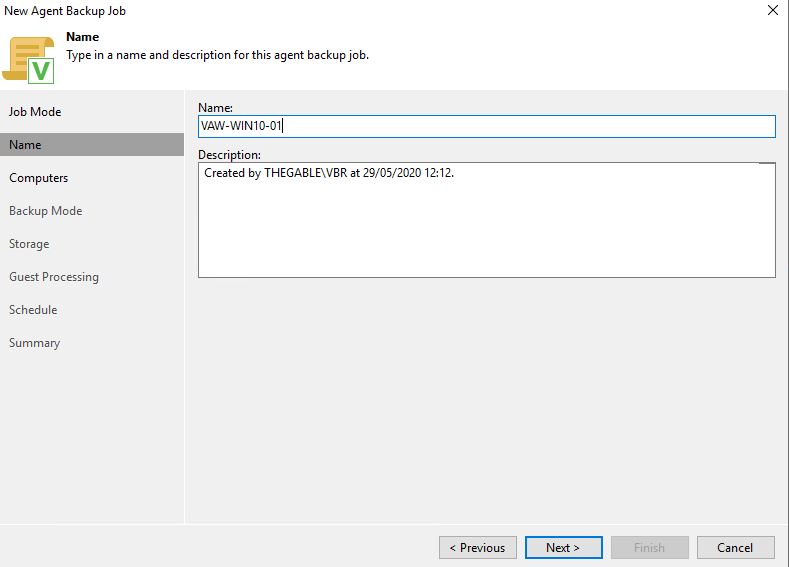Go back with the Previous button
The height and width of the screenshot is (567, 789).
(x=478, y=547)
